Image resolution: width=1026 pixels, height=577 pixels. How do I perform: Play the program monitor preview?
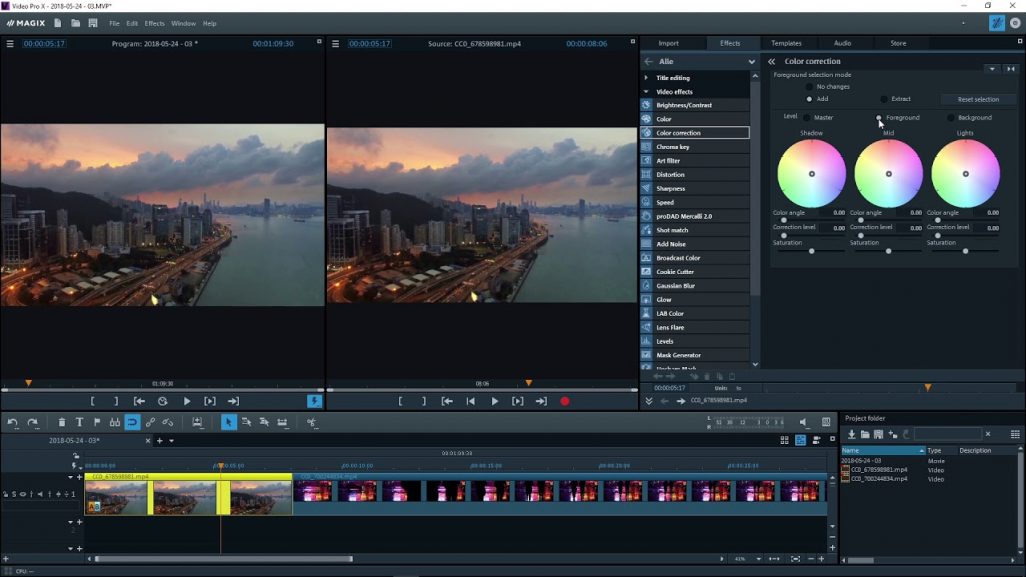186,401
